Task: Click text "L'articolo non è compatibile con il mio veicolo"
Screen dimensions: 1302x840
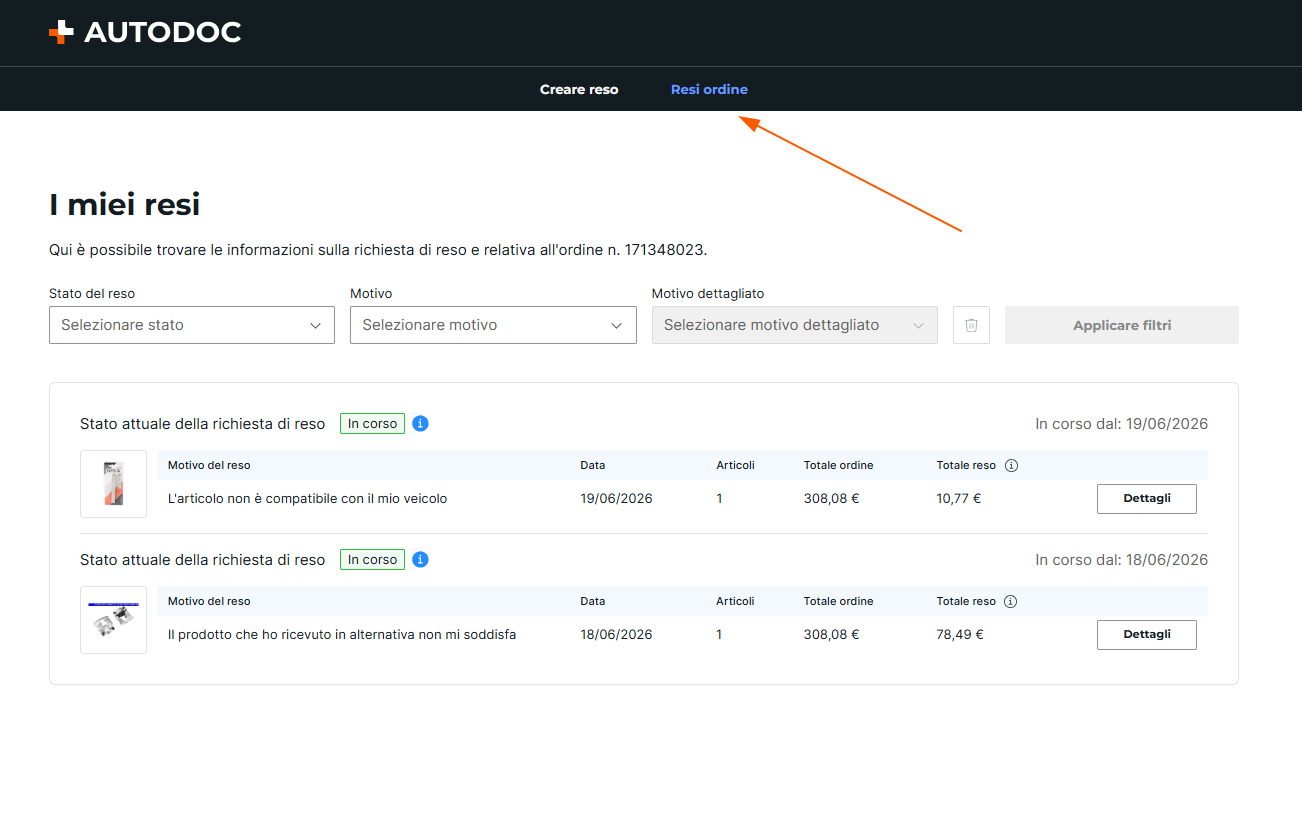Action: [307, 498]
